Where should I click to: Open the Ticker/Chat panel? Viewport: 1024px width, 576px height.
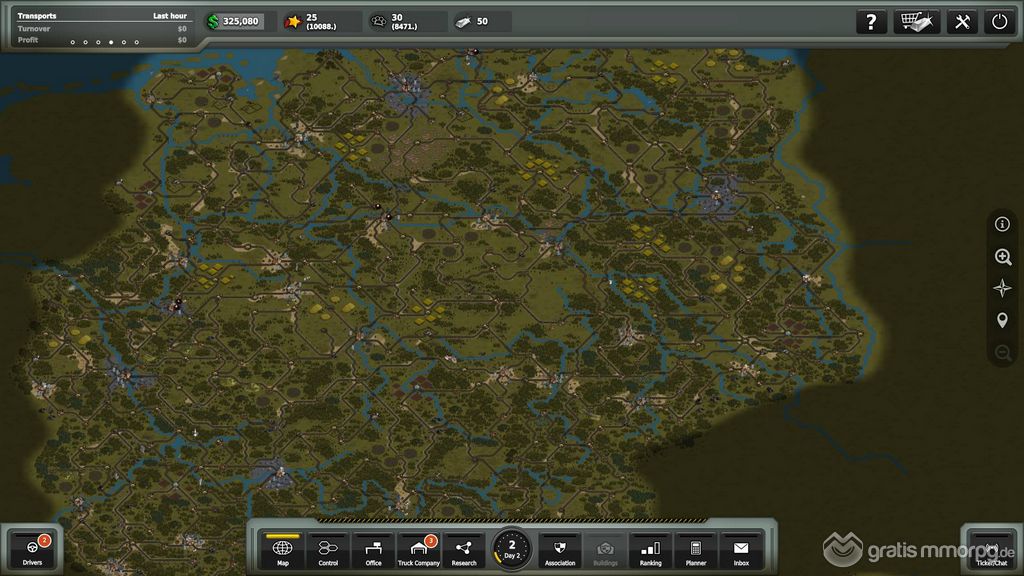(x=991, y=550)
